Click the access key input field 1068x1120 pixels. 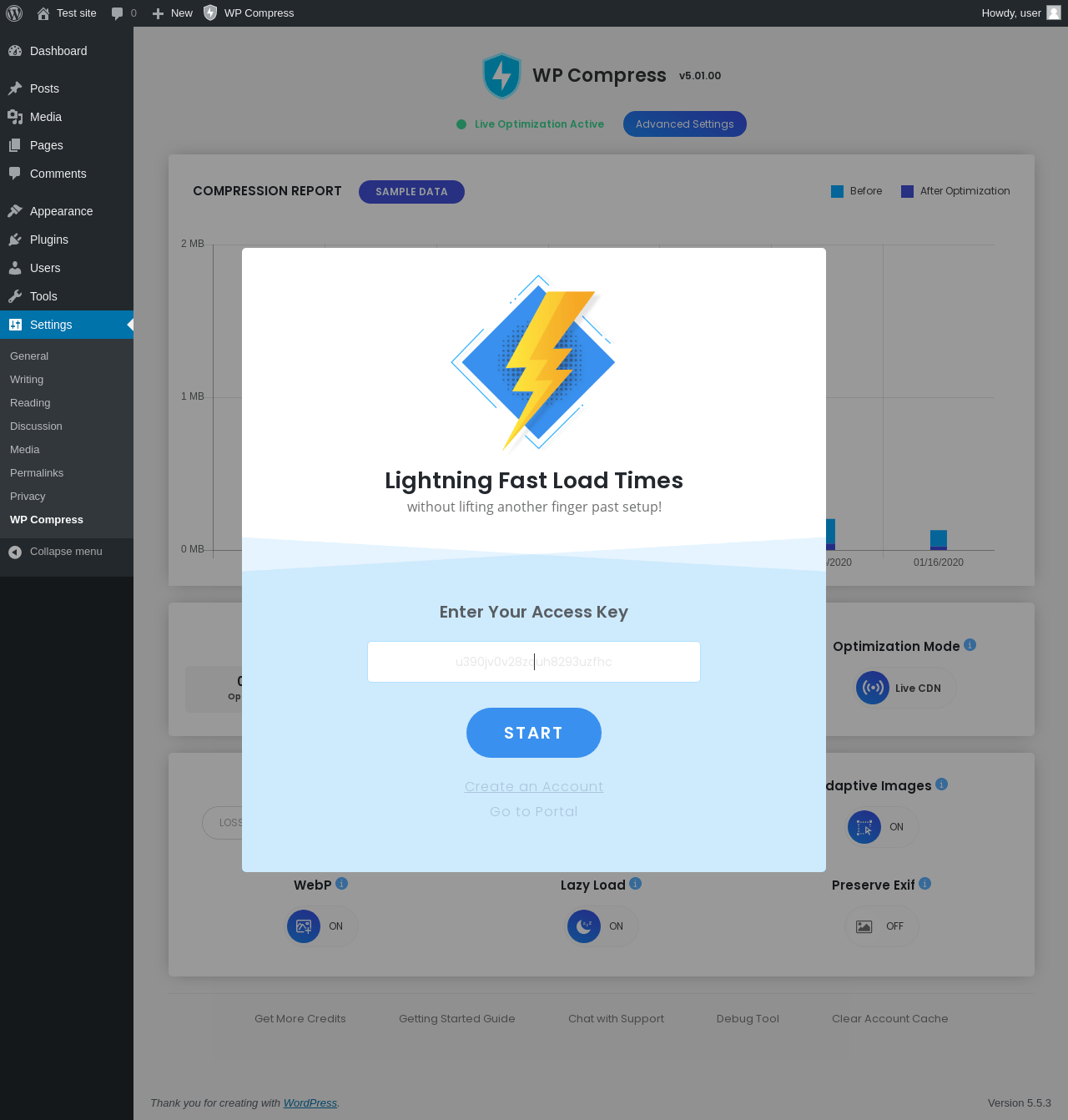point(534,662)
